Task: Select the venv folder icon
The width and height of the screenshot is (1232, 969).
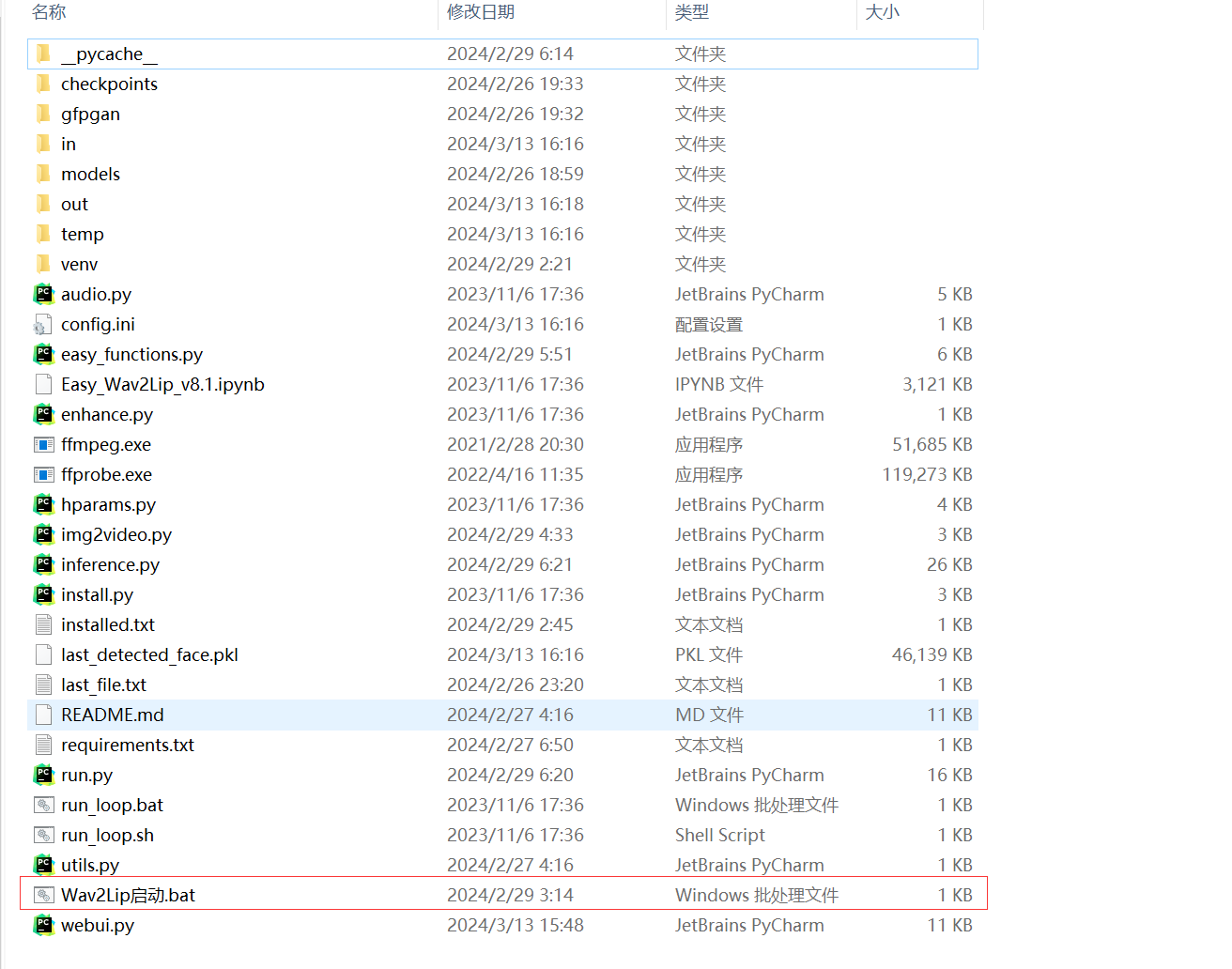Action: [x=43, y=264]
